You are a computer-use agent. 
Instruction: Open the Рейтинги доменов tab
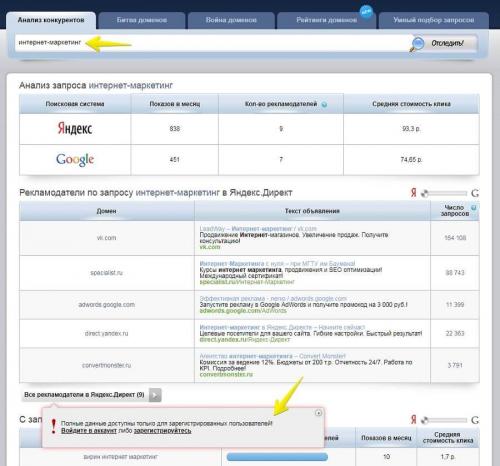[326, 20]
